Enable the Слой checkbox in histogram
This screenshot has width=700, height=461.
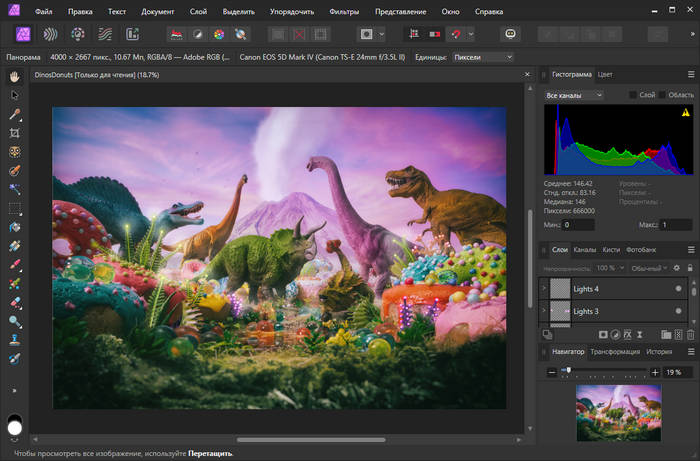point(634,95)
